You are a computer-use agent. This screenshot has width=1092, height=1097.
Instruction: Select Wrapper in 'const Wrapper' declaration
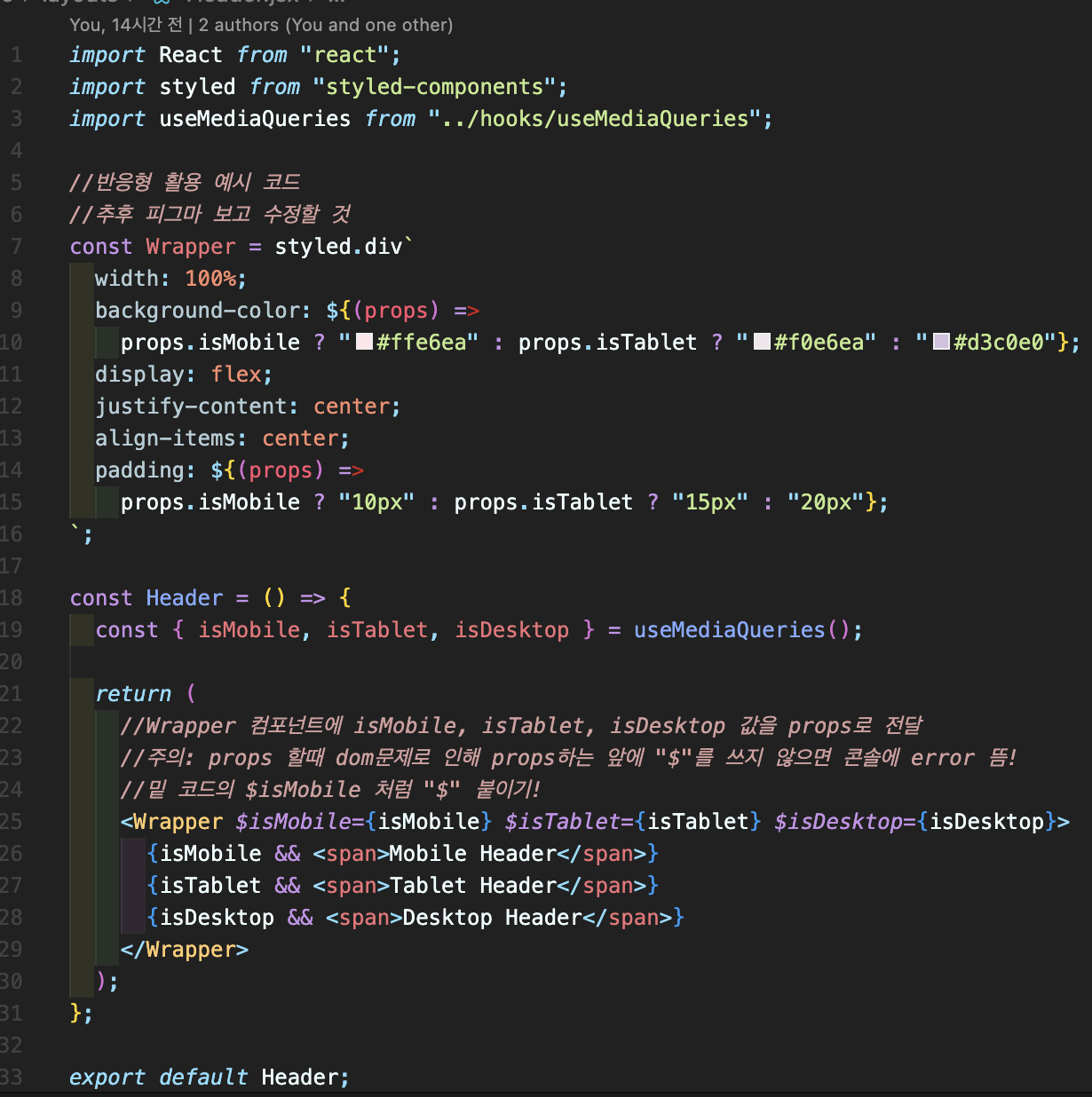pyautogui.click(x=191, y=247)
